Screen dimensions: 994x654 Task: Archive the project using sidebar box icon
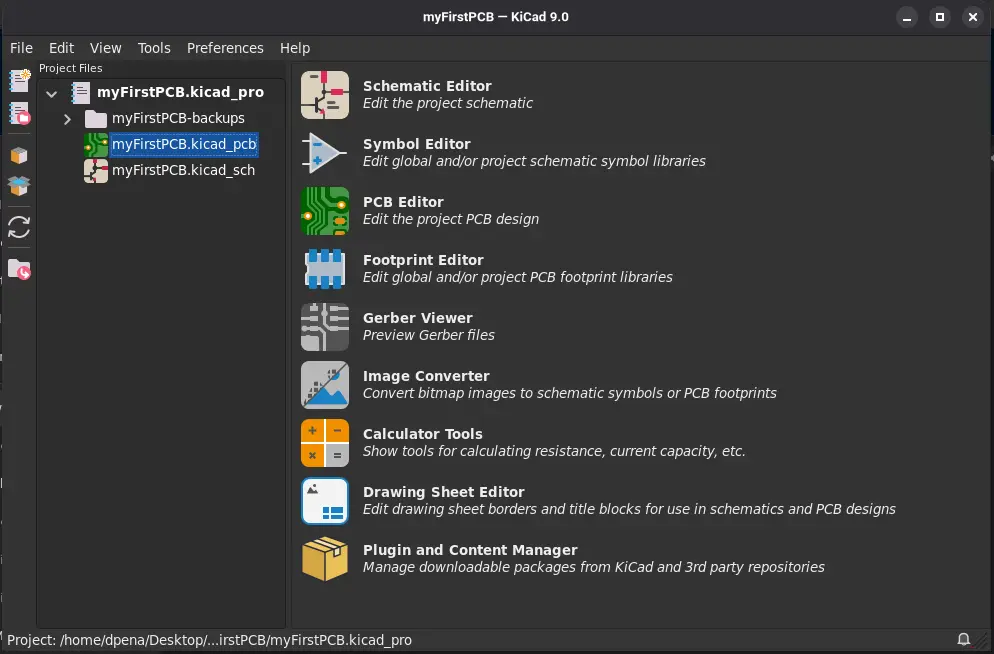(x=18, y=155)
